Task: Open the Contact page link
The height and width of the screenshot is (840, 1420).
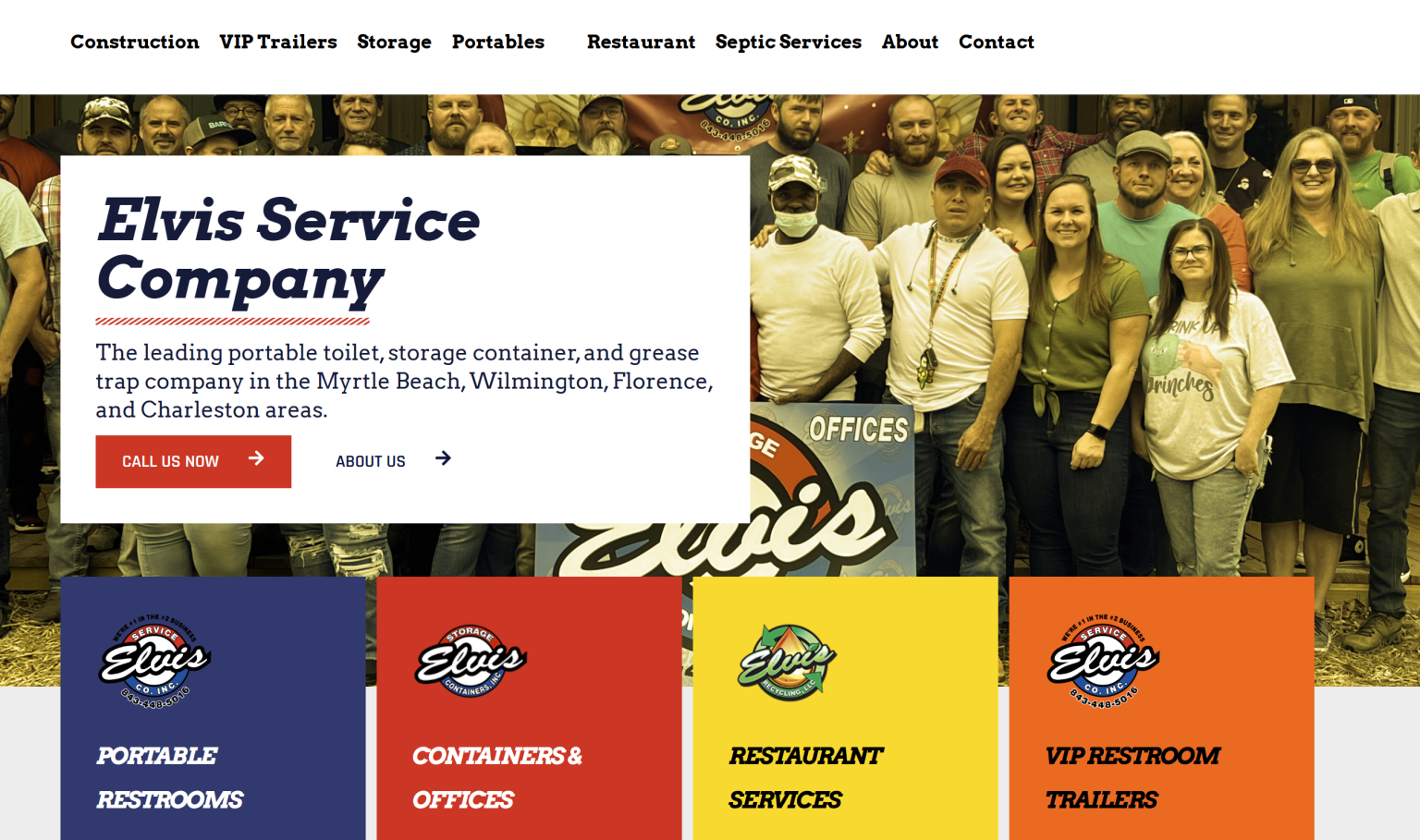Action: pyautogui.click(x=997, y=42)
